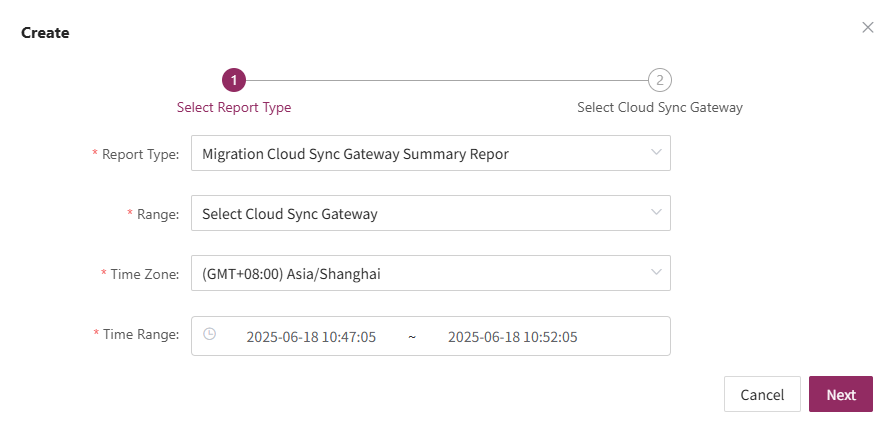Click the Next button

[841, 394]
